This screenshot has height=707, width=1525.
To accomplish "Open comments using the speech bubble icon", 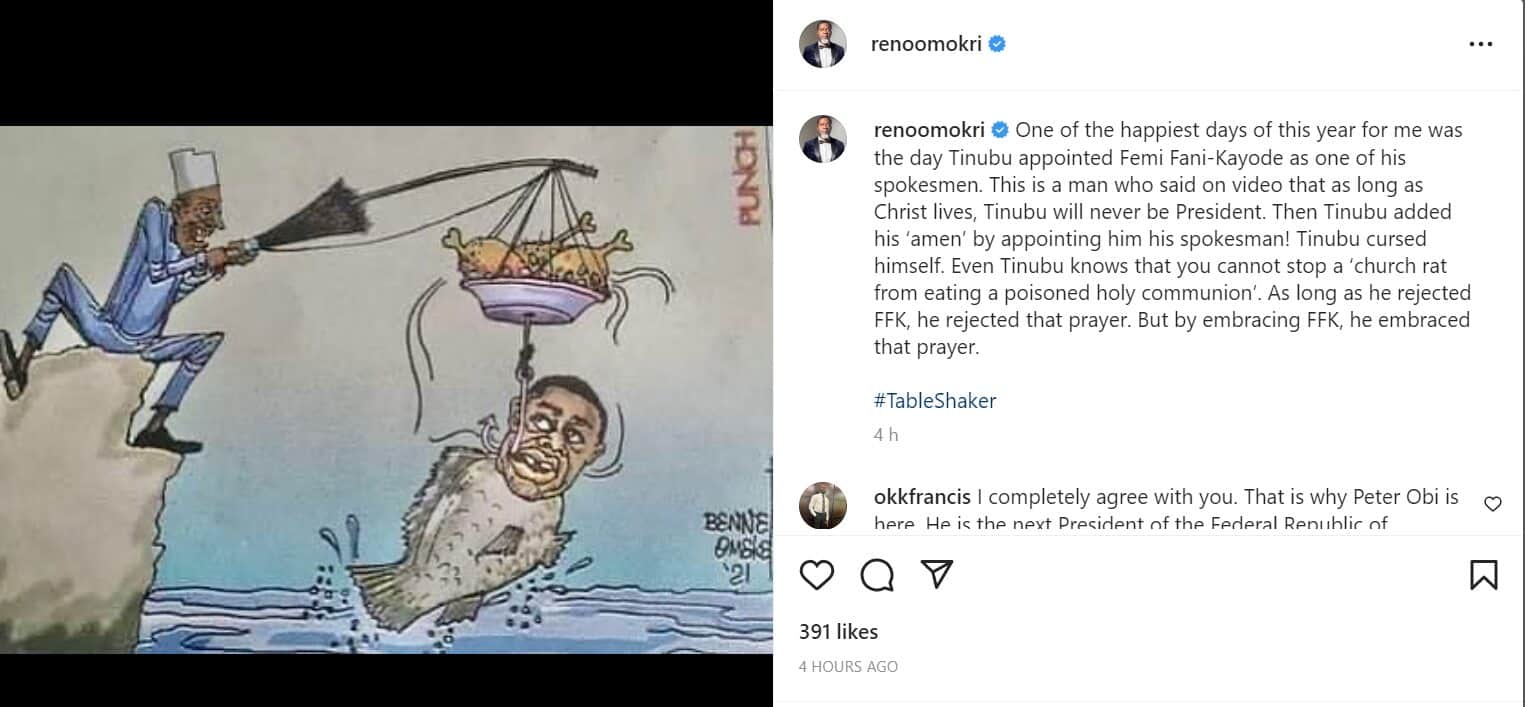I will point(877,575).
